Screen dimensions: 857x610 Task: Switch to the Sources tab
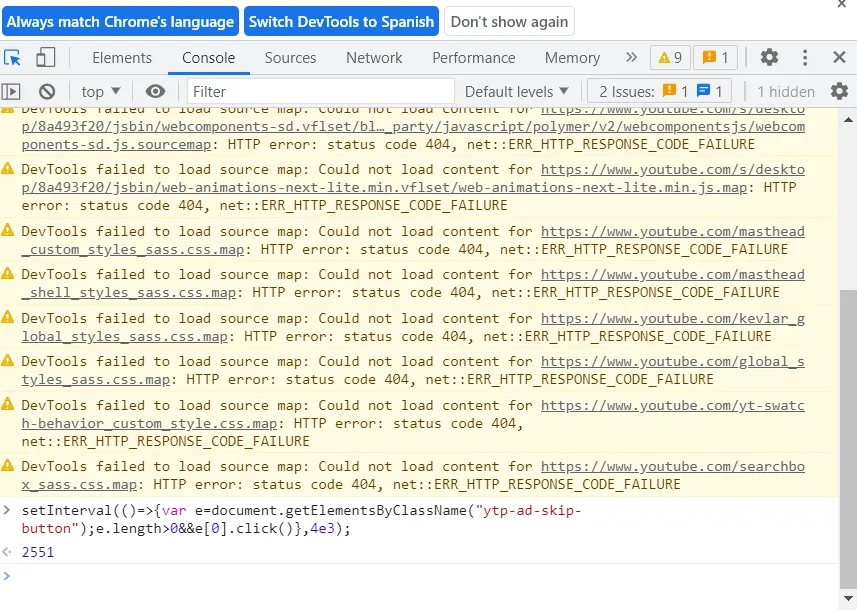click(290, 57)
